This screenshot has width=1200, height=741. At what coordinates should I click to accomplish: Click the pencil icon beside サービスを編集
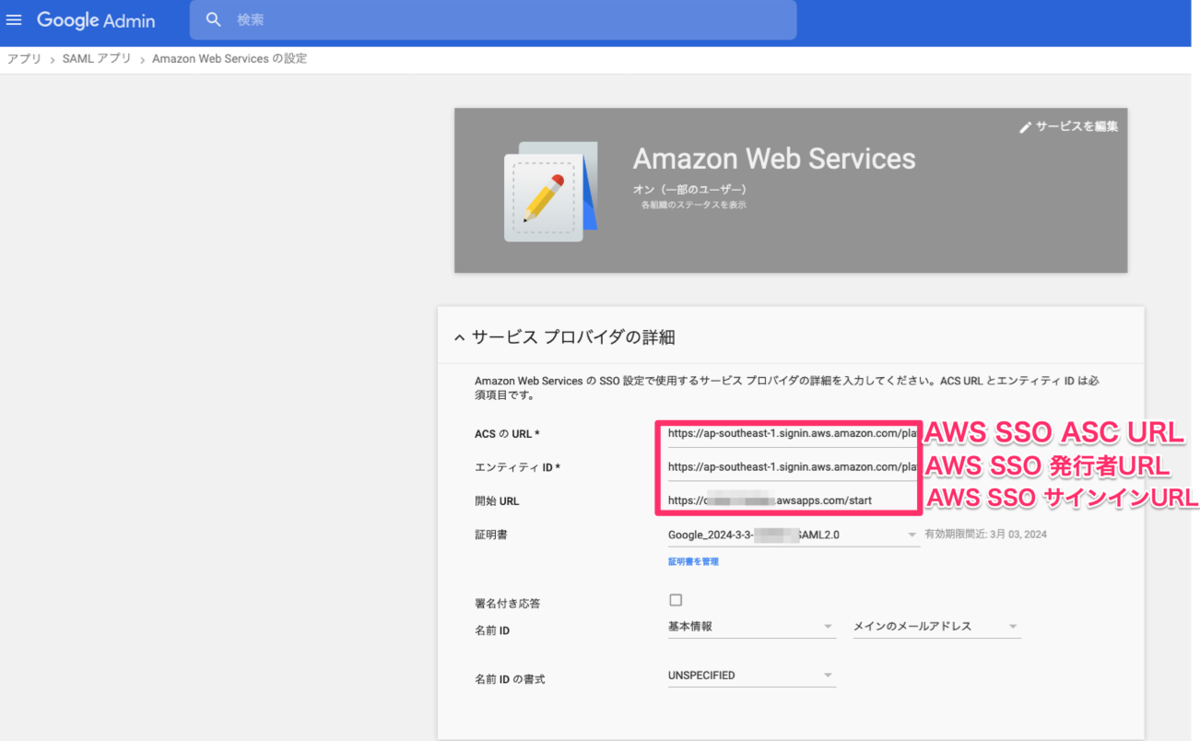pos(1025,127)
